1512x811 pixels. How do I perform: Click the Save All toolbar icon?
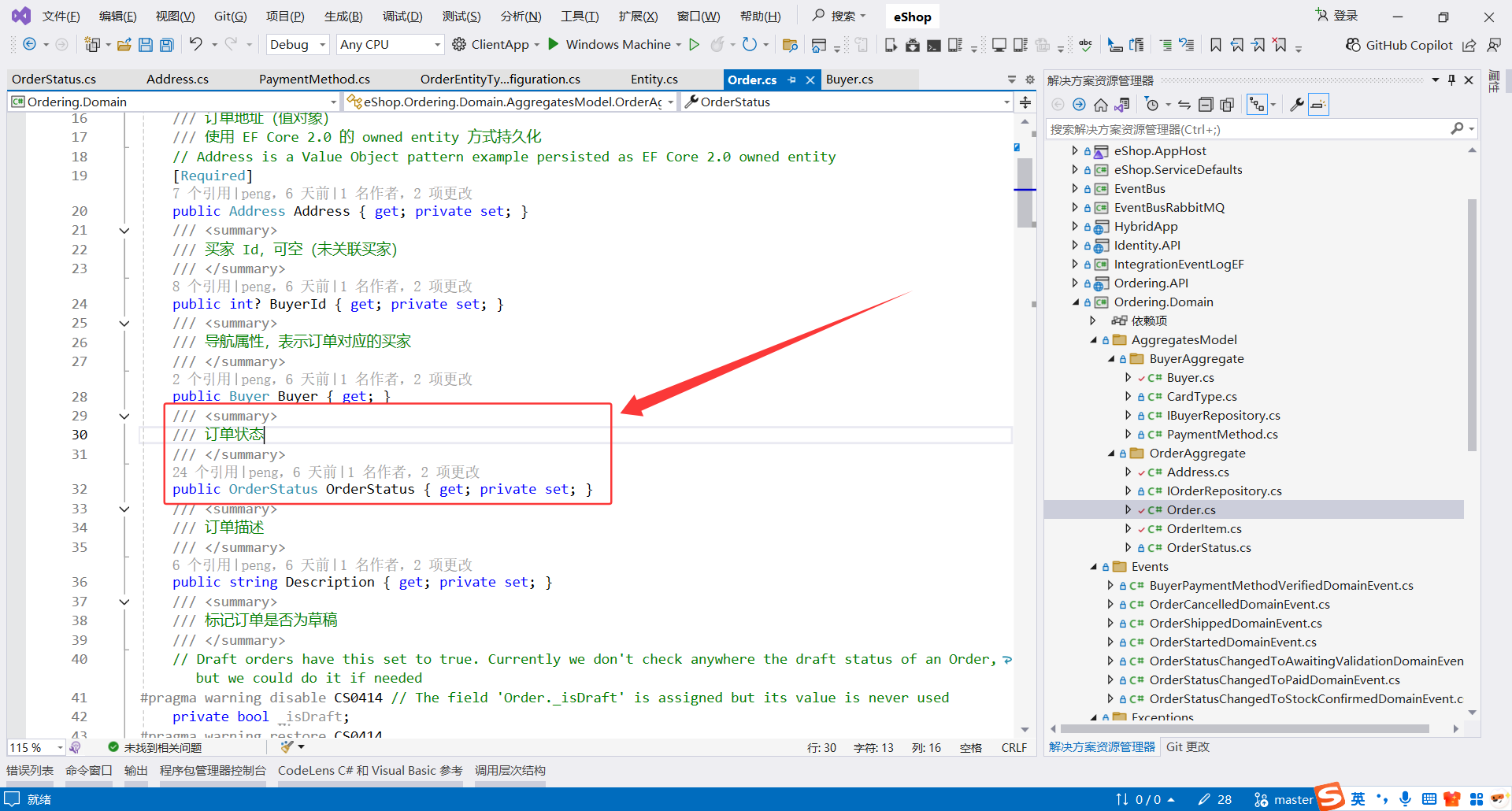(167, 45)
